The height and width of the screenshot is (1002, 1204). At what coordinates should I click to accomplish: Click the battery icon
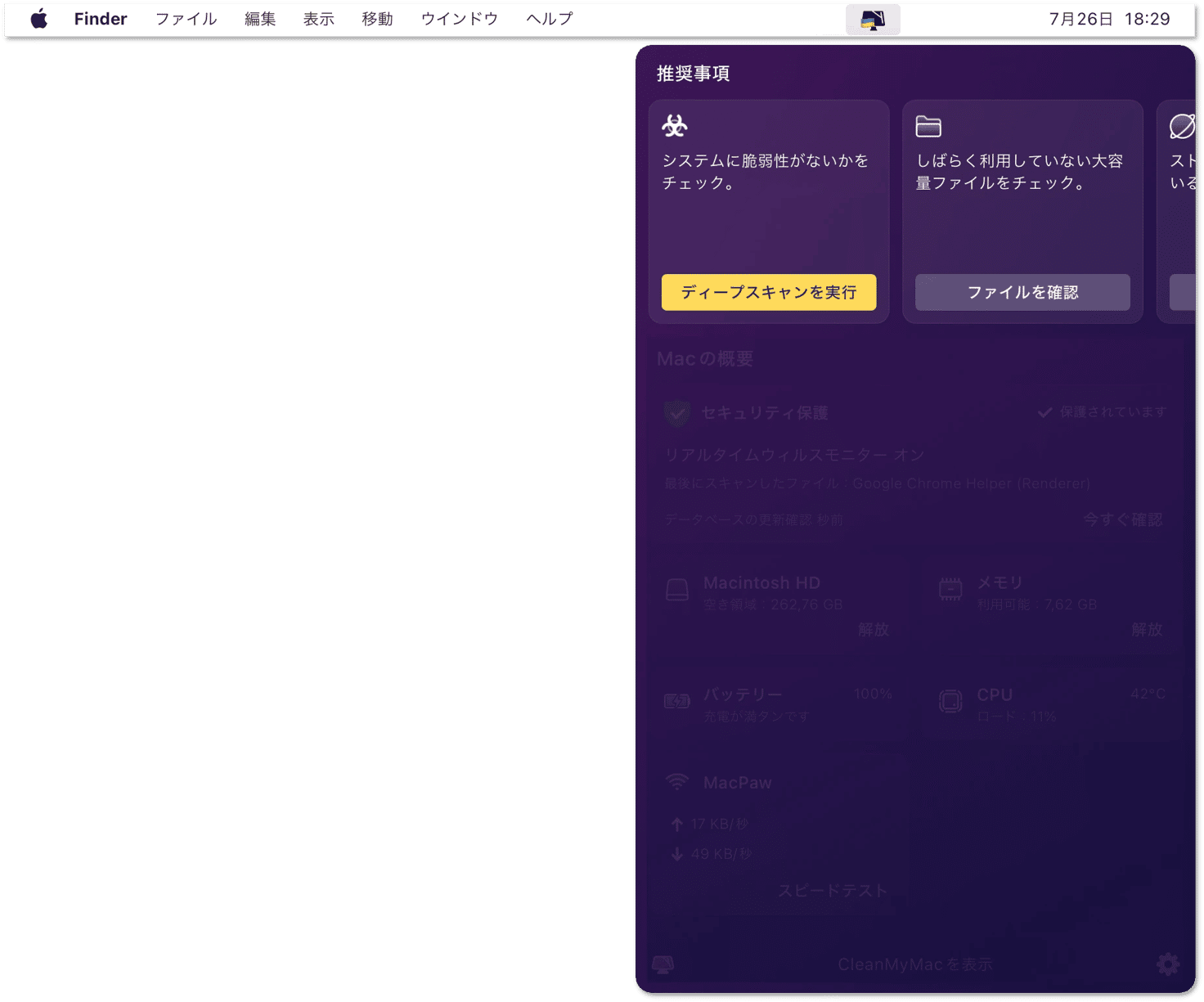677,701
